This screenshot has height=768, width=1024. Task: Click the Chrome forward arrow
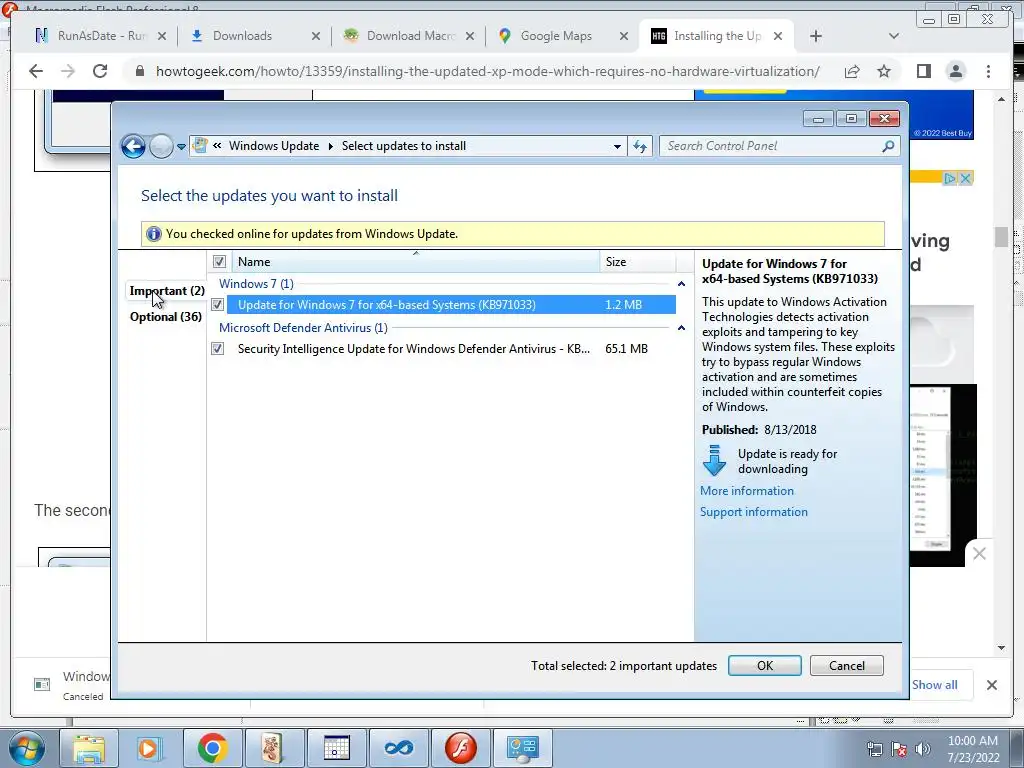coord(68,71)
